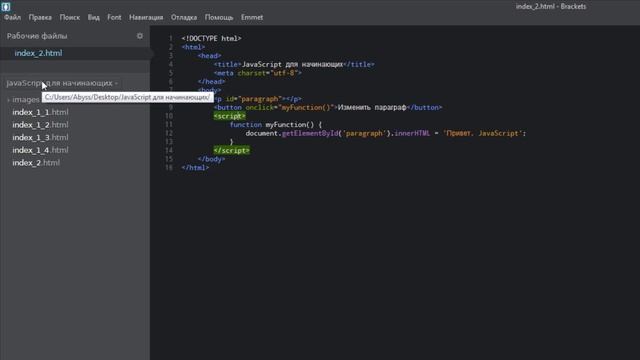Open the Поиск menu
This screenshot has height=360, width=640.
[x=70, y=17]
